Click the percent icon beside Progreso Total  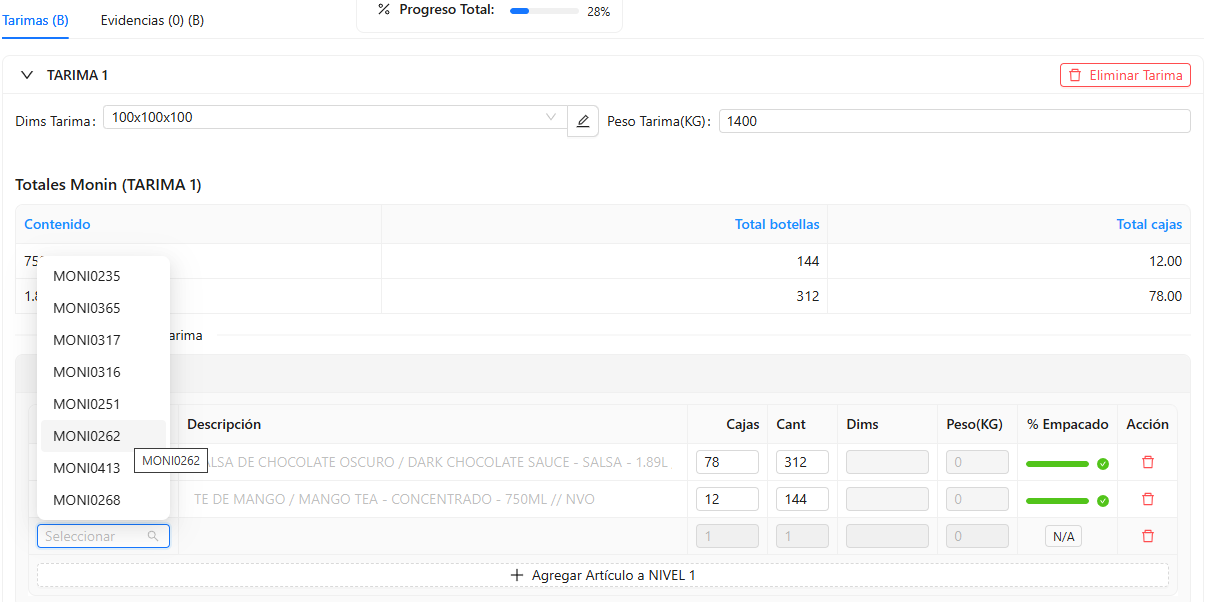(384, 9)
